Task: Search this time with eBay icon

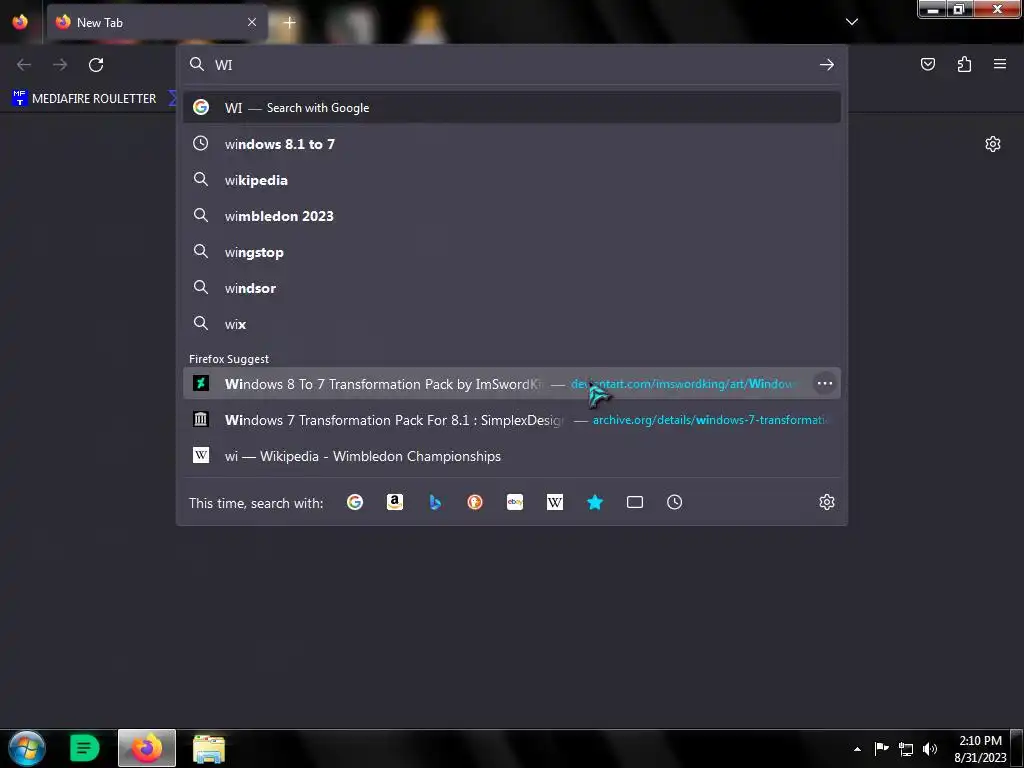Action: tap(515, 502)
